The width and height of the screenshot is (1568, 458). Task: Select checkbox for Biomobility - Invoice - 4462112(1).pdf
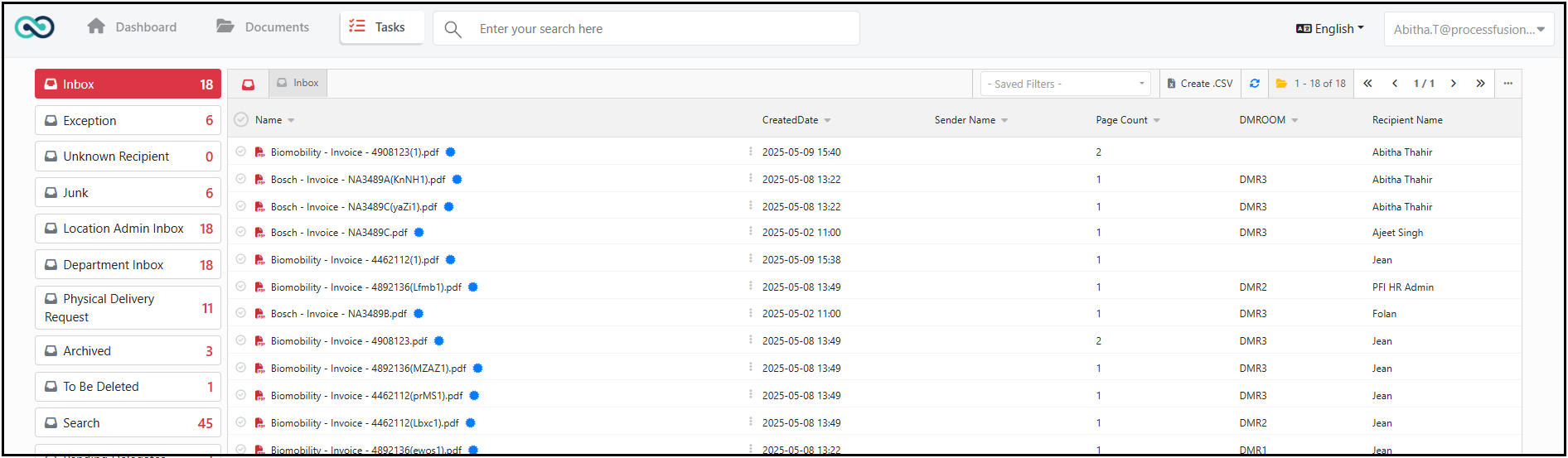tap(240, 259)
